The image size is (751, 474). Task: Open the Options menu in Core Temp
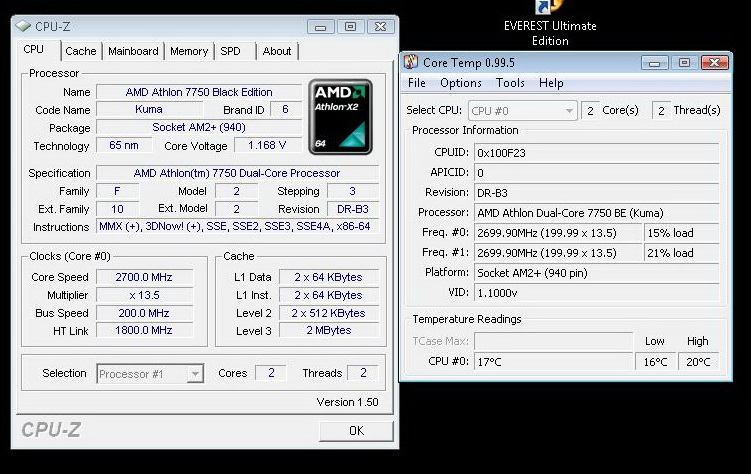click(461, 83)
